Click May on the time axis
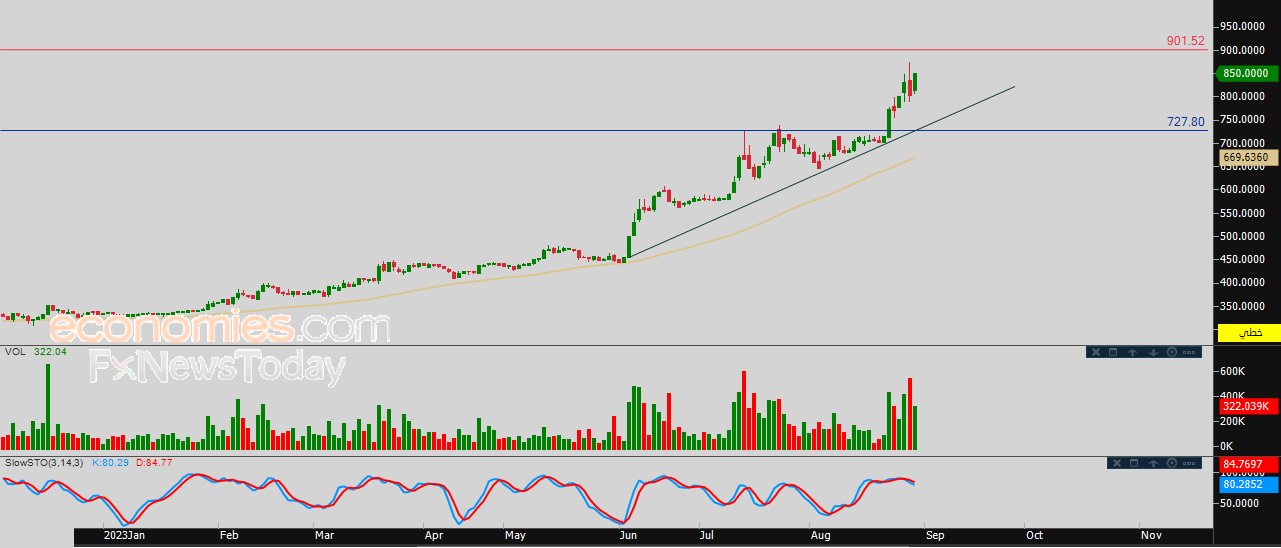The image size is (1281, 548). click(x=514, y=535)
